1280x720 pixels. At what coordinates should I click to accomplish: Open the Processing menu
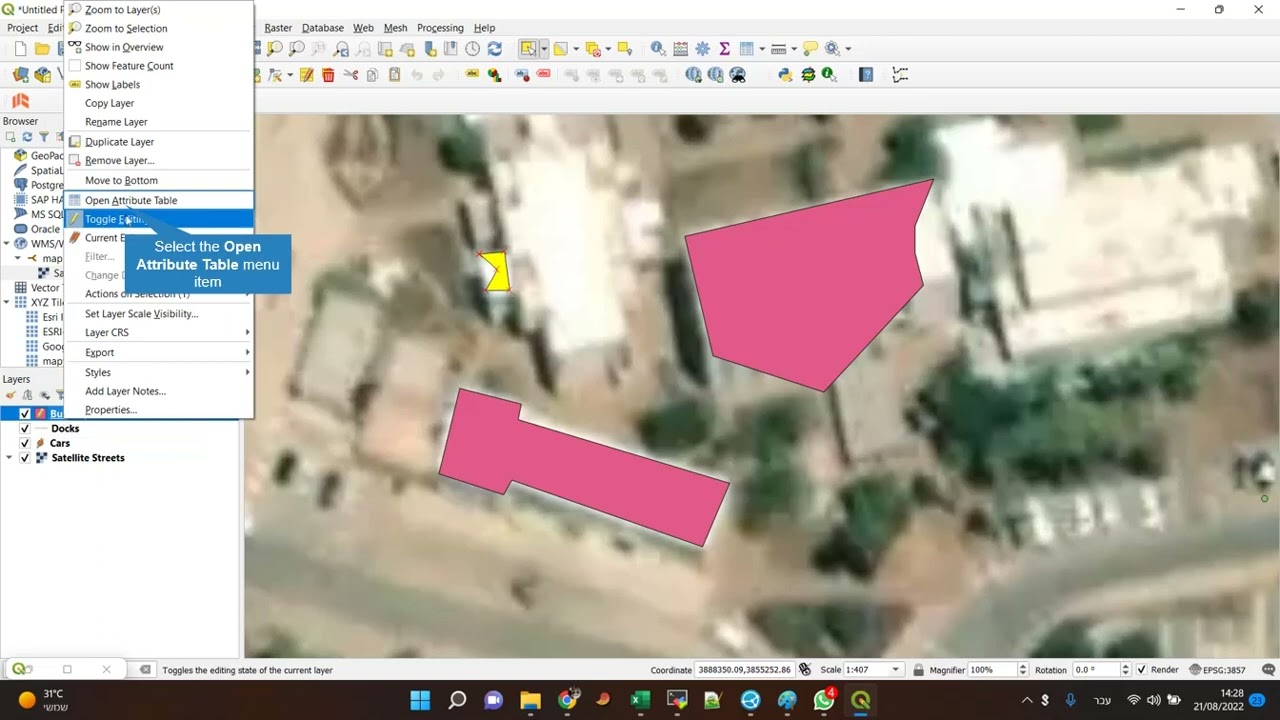coord(440,28)
